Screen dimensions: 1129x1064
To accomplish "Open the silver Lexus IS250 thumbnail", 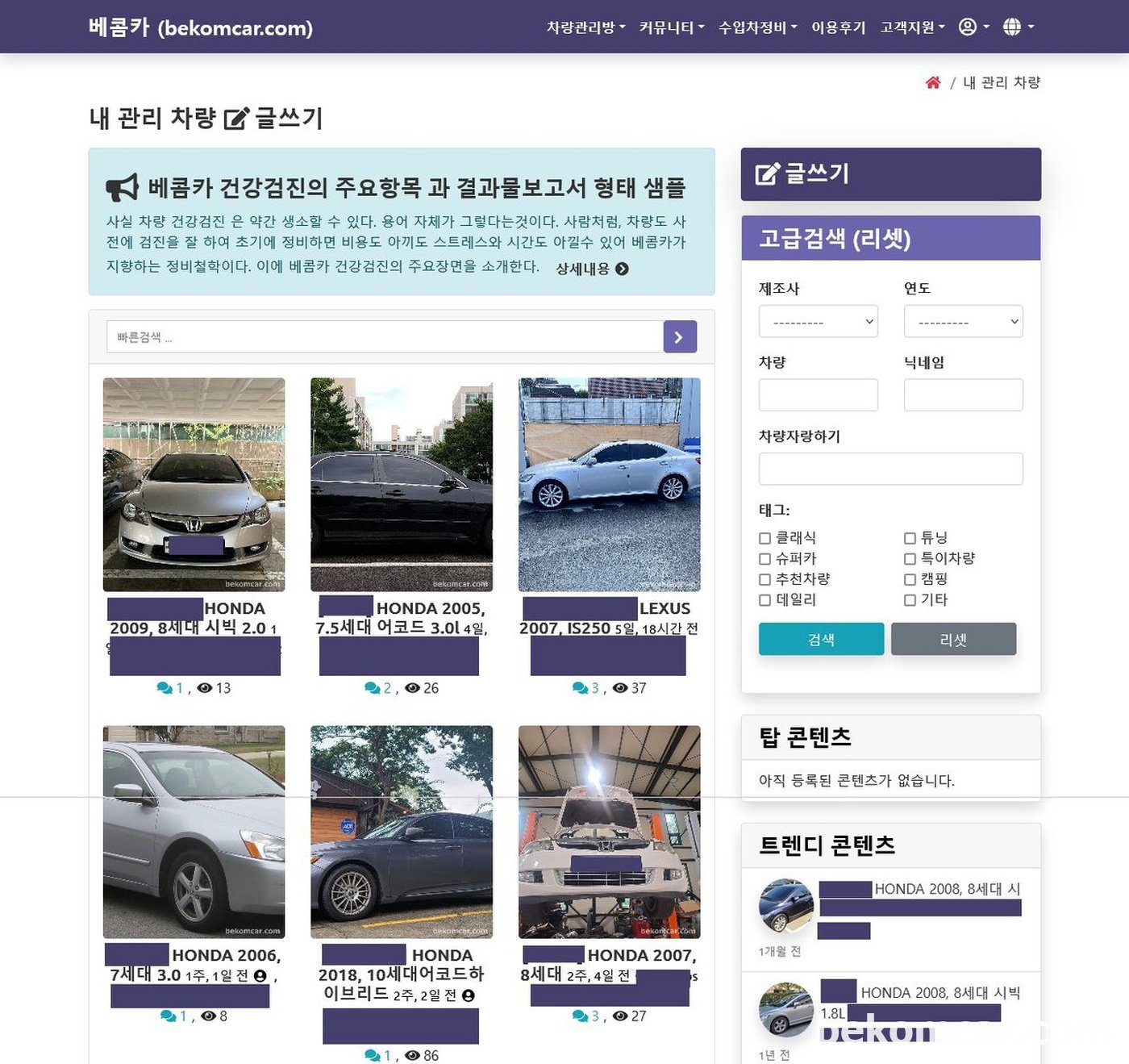I will 610,485.
